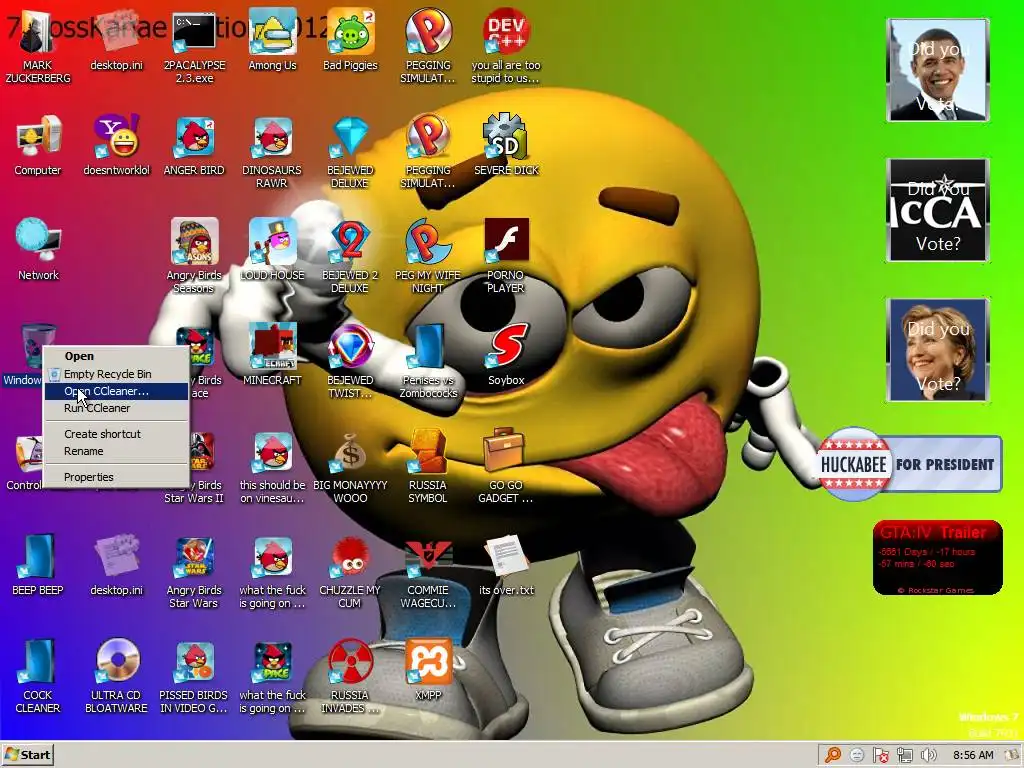Open the MARK ZUCKERBERG desktop icon
The width and height of the screenshot is (1024, 768).
[37, 46]
